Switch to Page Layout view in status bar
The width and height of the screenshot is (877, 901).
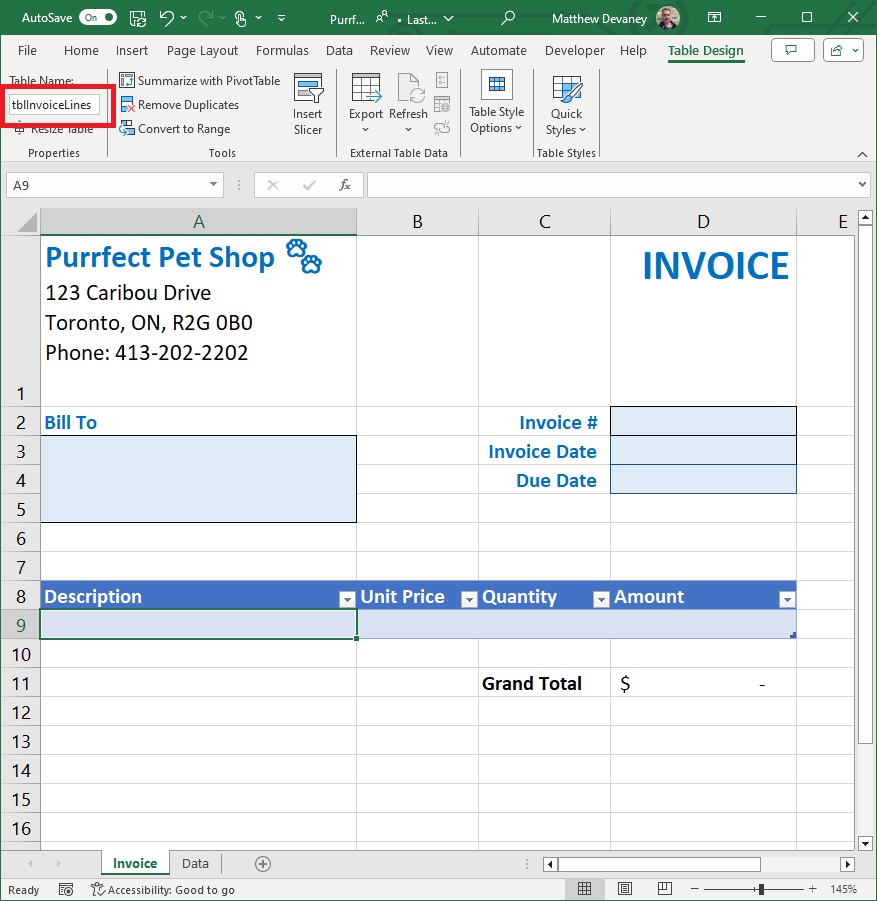tap(624, 888)
